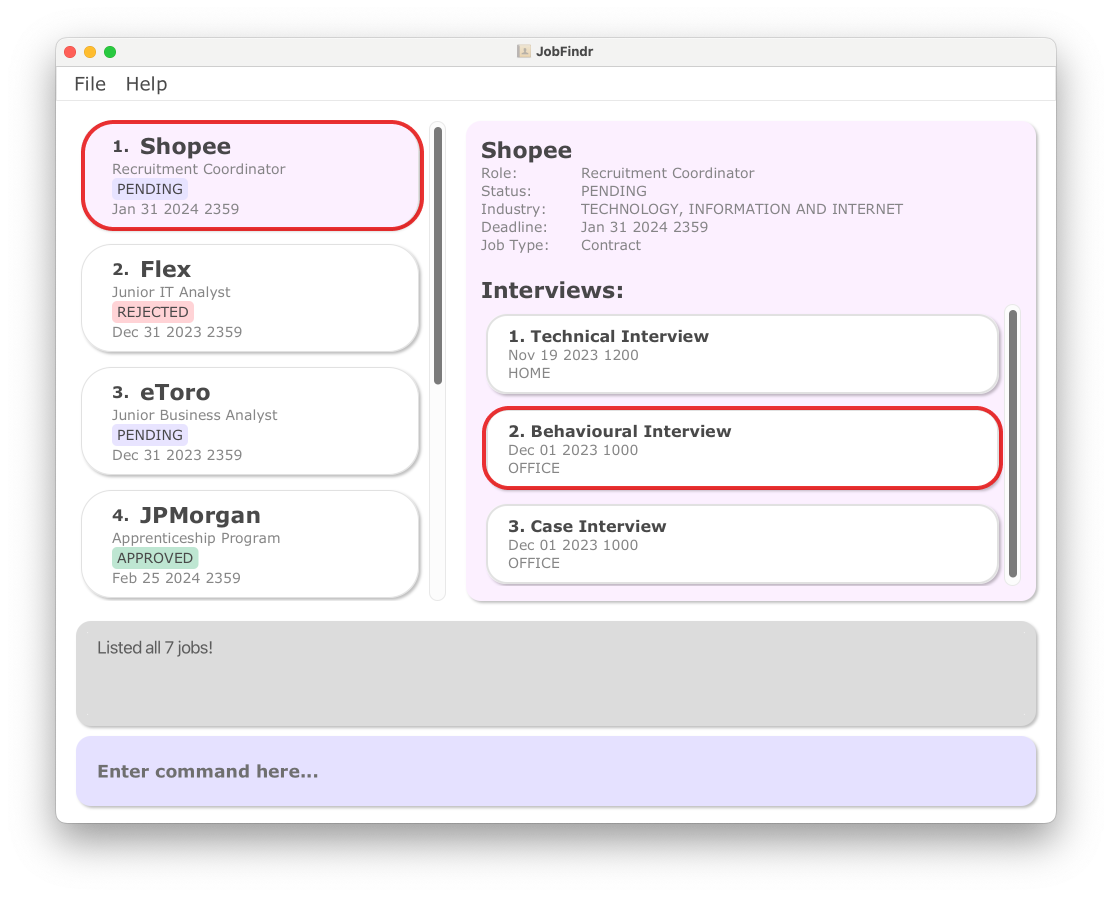1112x897 pixels.
Task: Click the Role value Recruitment Coordinator in details
Action: 667,173
